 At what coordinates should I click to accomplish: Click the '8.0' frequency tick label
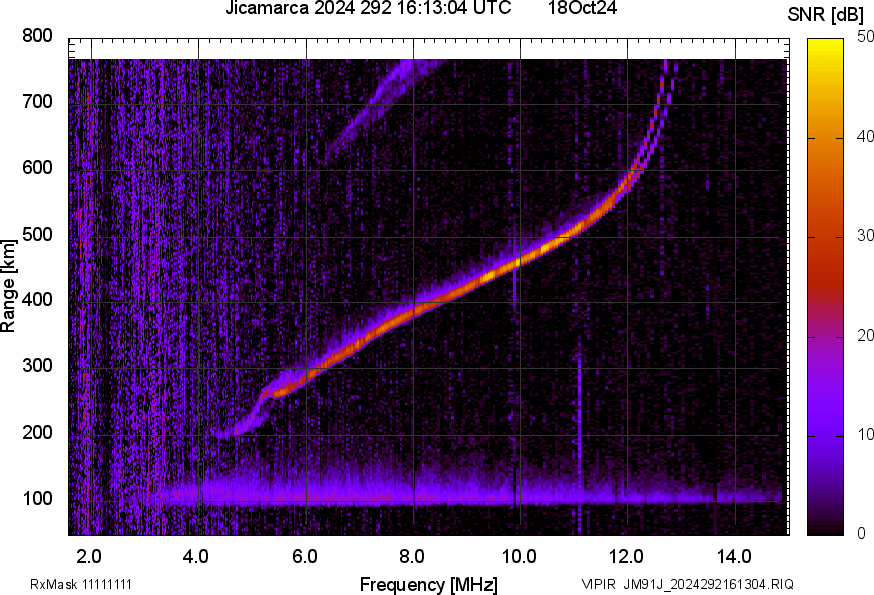412,556
